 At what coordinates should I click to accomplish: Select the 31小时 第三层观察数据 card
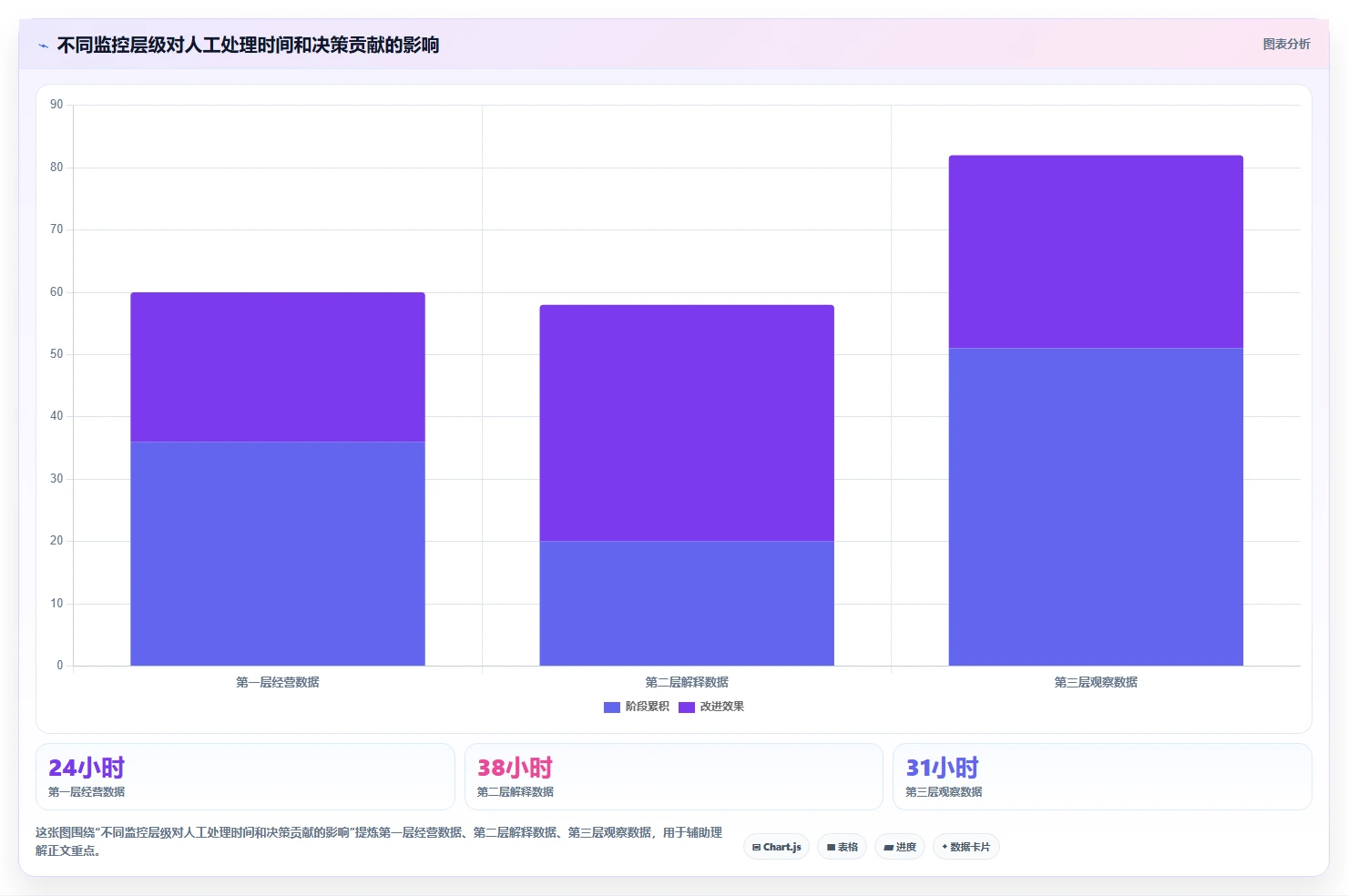(1102, 777)
